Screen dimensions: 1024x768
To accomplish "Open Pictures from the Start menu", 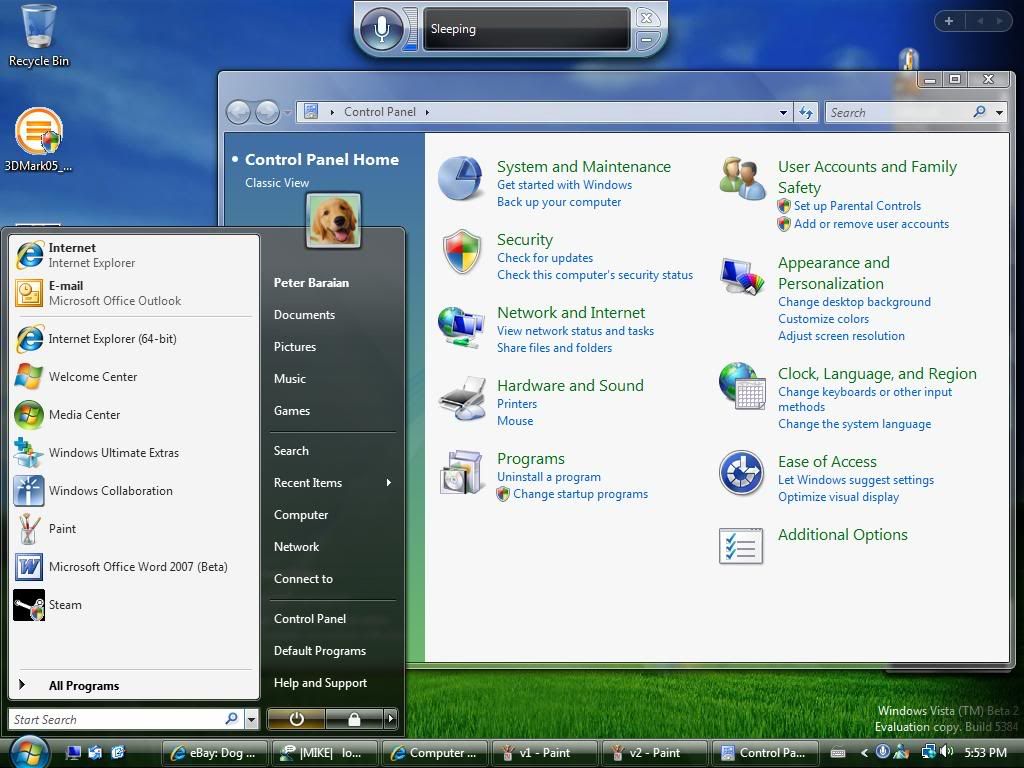I will click(295, 347).
